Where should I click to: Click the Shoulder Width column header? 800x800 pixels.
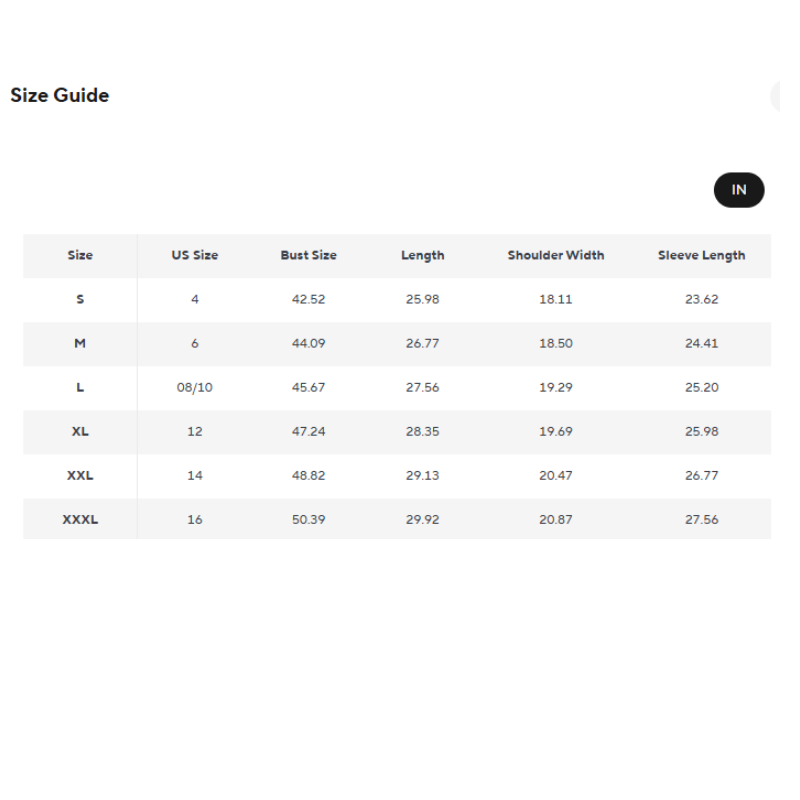pyautogui.click(x=555, y=255)
